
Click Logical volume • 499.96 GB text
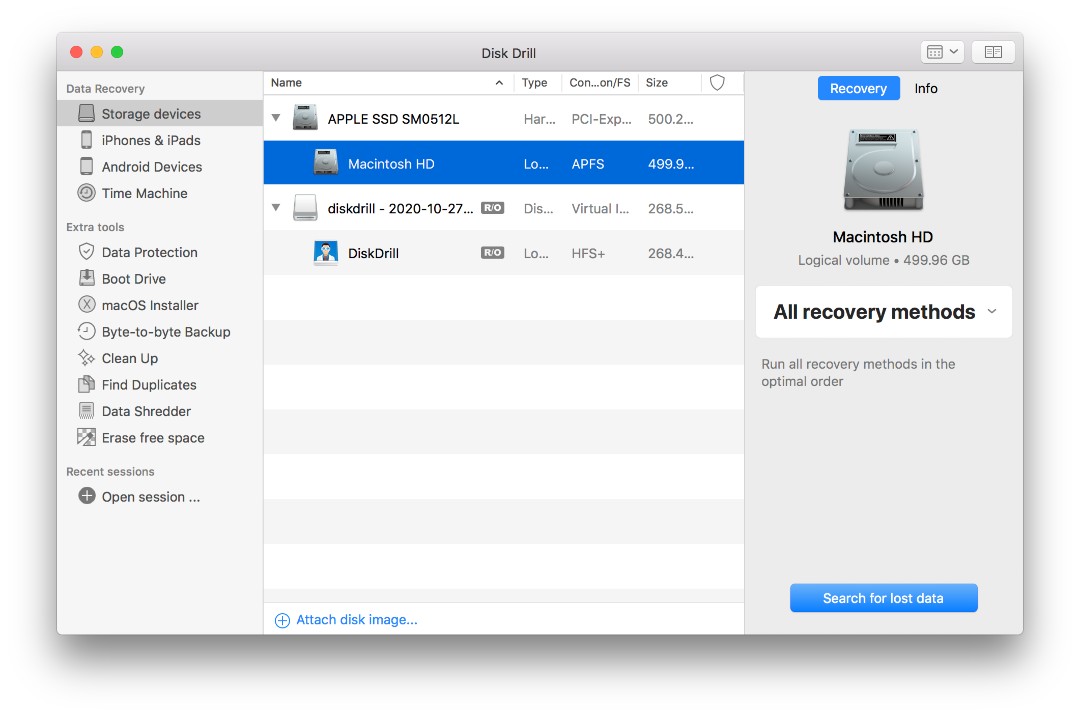point(884,260)
